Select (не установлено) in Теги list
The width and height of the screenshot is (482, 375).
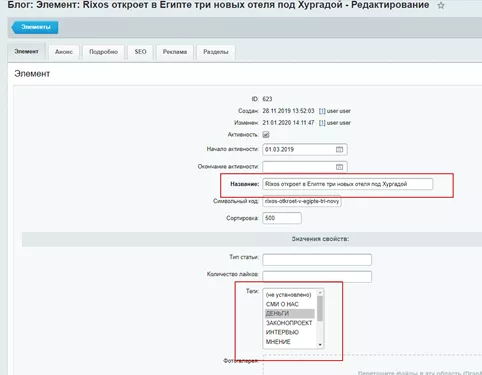click(x=288, y=295)
